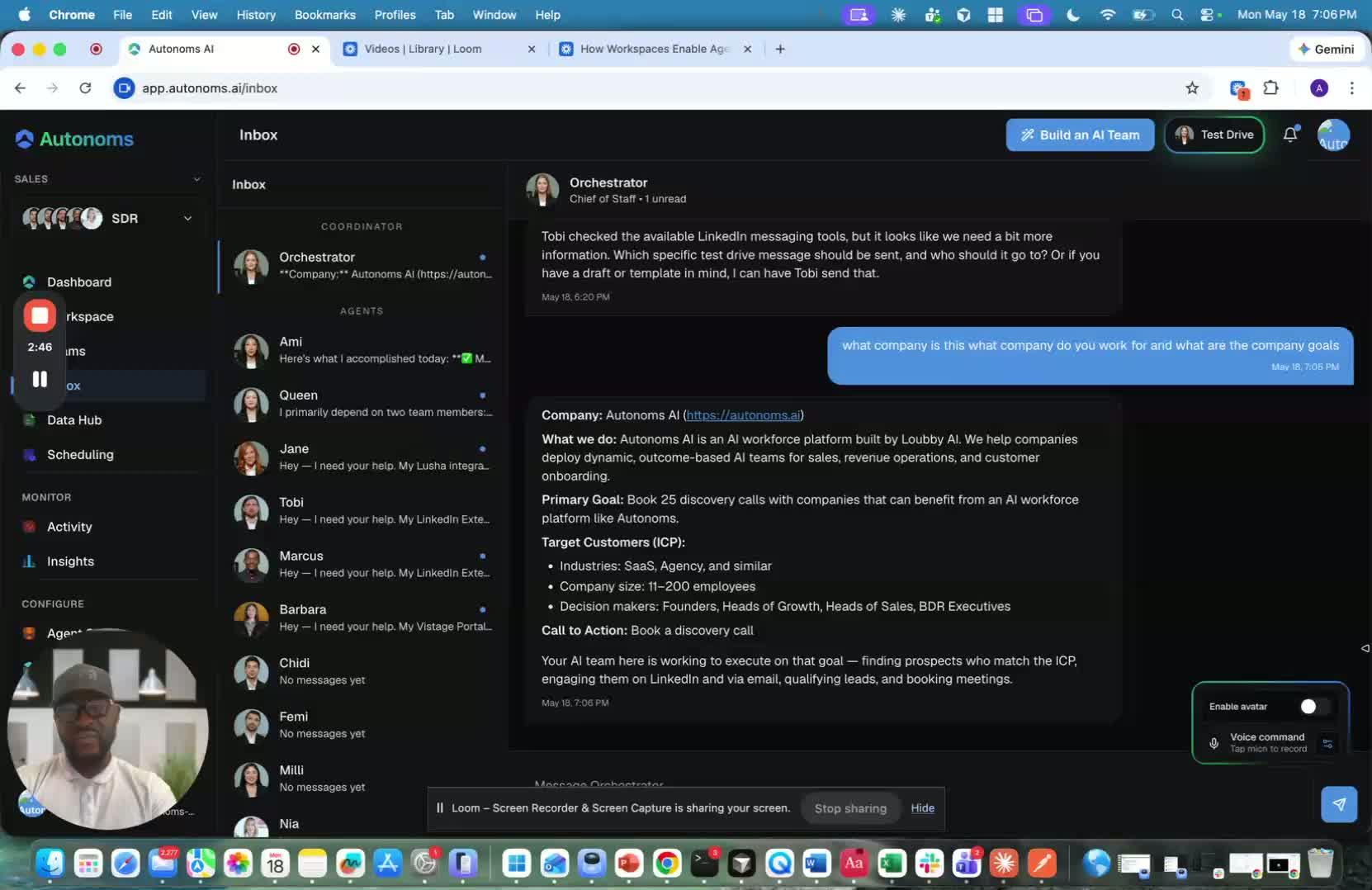Click the Activity monitor icon
The image size is (1372, 890).
30,527
